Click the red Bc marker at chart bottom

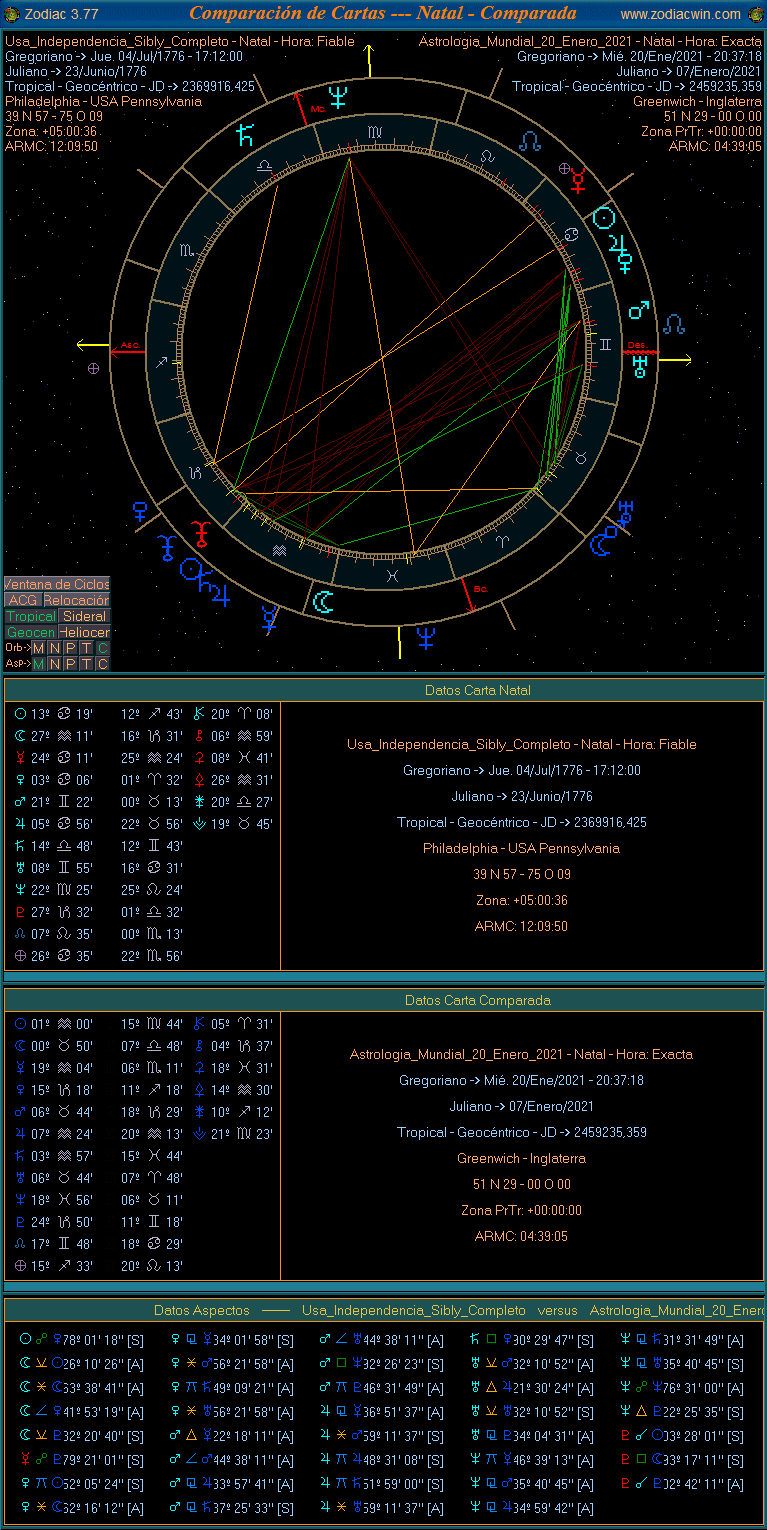coord(479,589)
